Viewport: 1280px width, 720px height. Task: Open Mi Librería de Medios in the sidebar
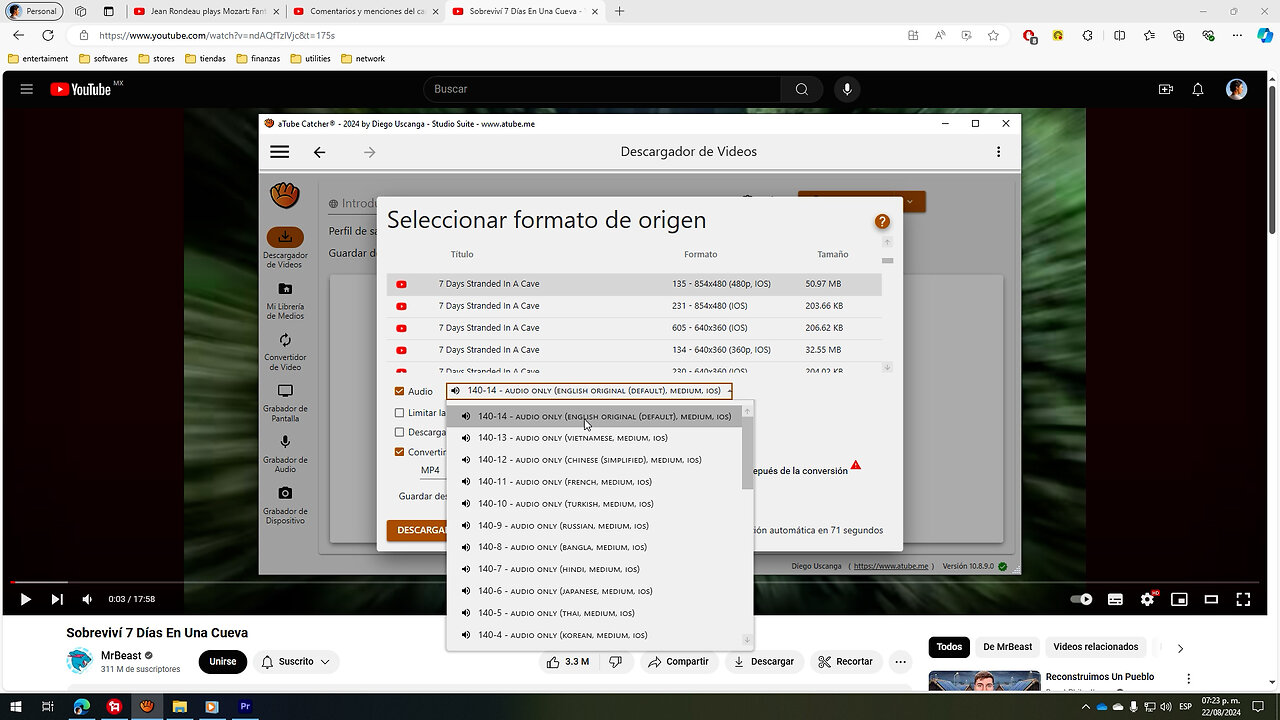point(285,300)
